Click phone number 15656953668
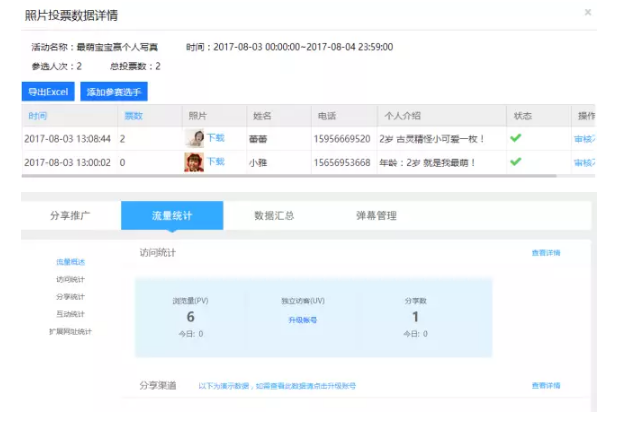Image resolution: width=617 pixels, height=424 pixels. tap(342, 162)
